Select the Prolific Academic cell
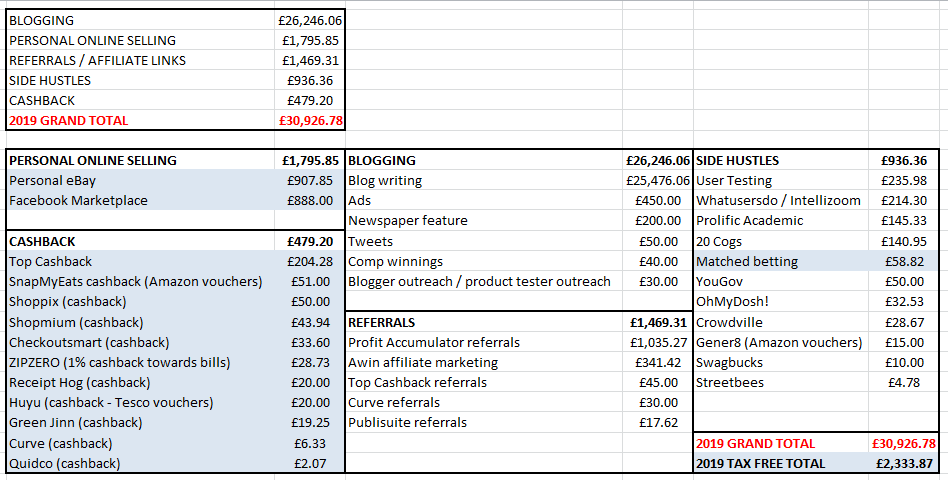 [x=781, y=221]
